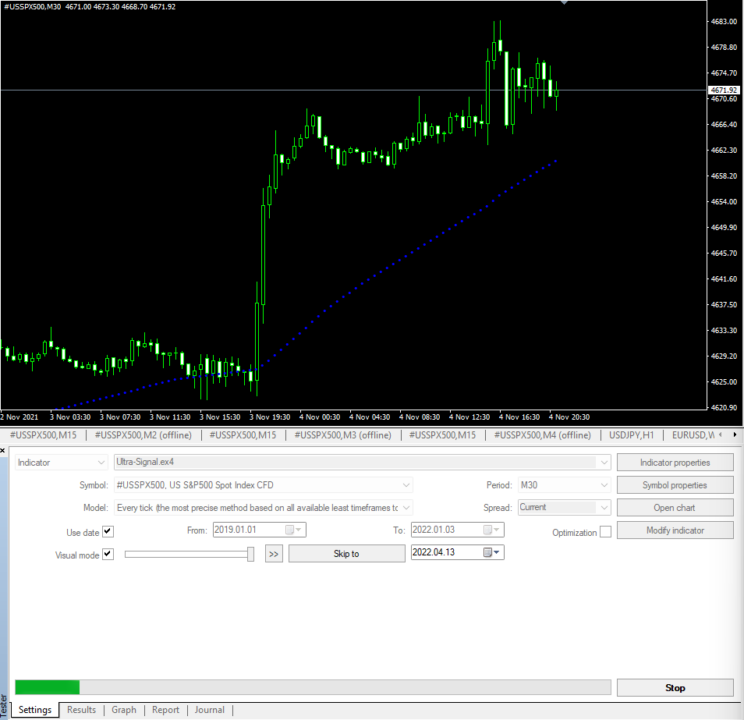Click the green test progress bar
Image resolution: width=744 pixels, height=720 pixels.
pos(47,687)
